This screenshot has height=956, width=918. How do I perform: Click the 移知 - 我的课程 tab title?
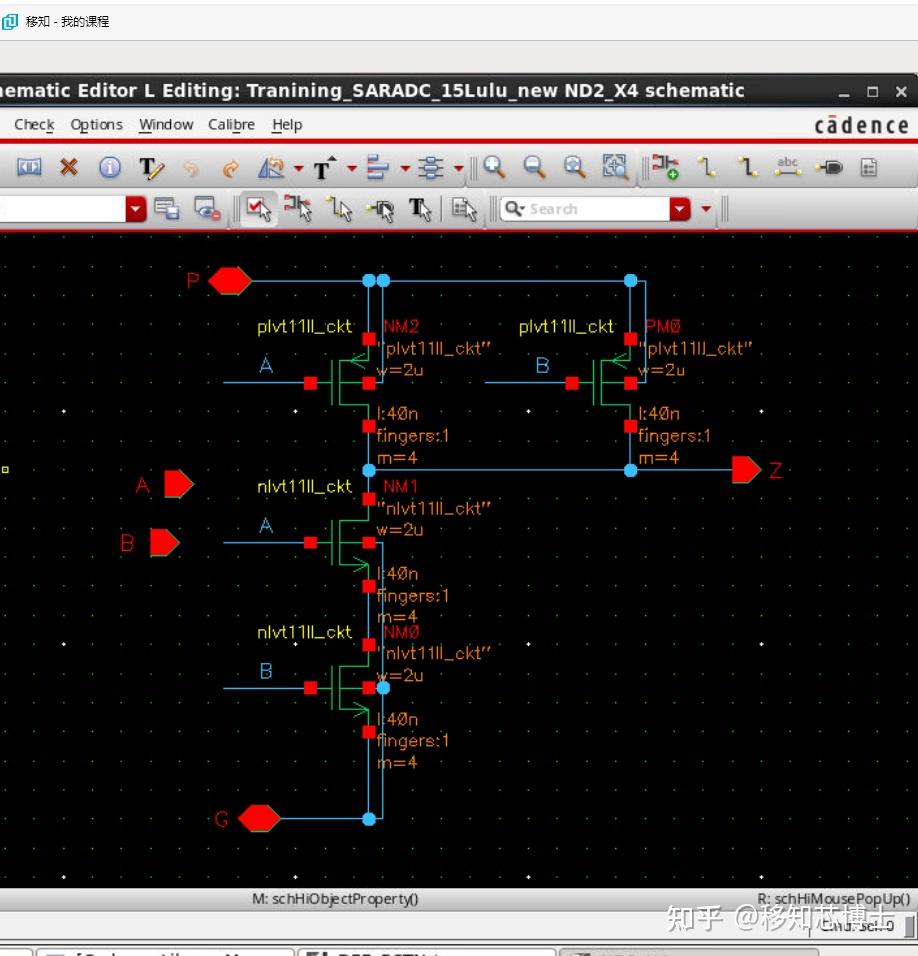click(x=67, y=22)
